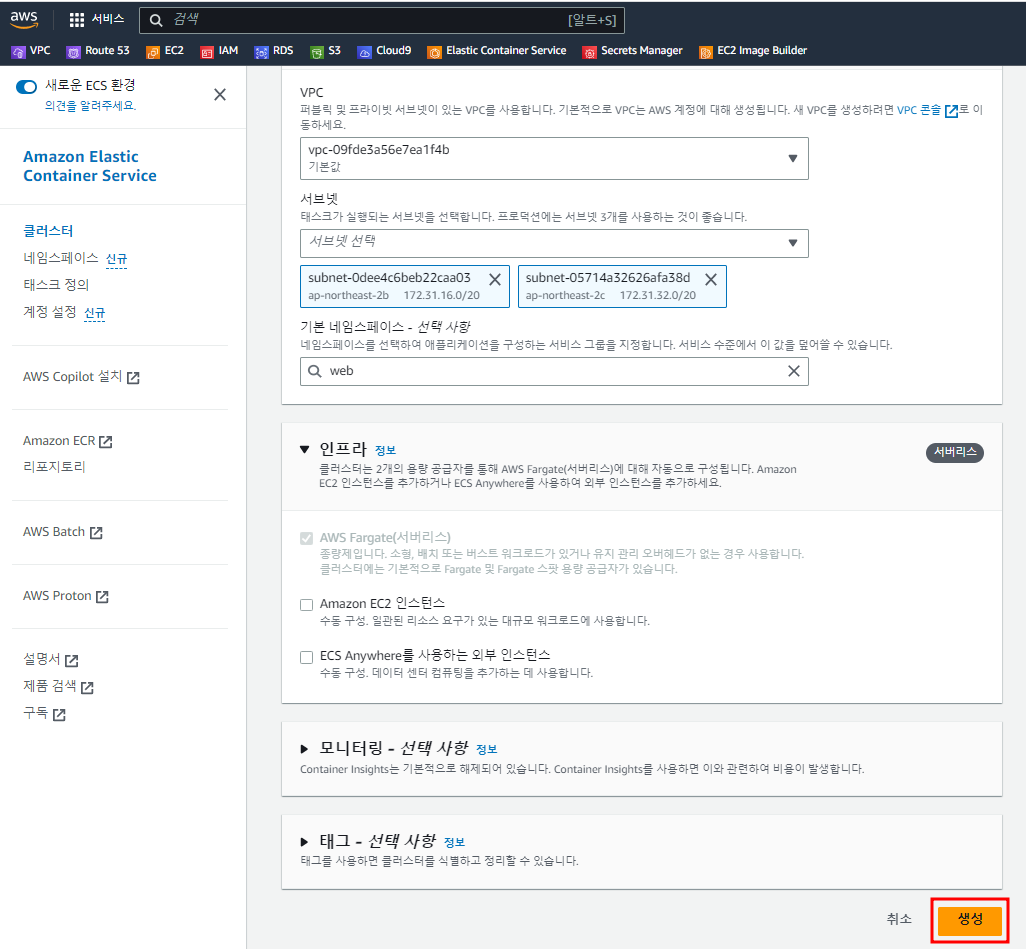
Task: Close the ECS side navigation panel
Action: [220, 94]
